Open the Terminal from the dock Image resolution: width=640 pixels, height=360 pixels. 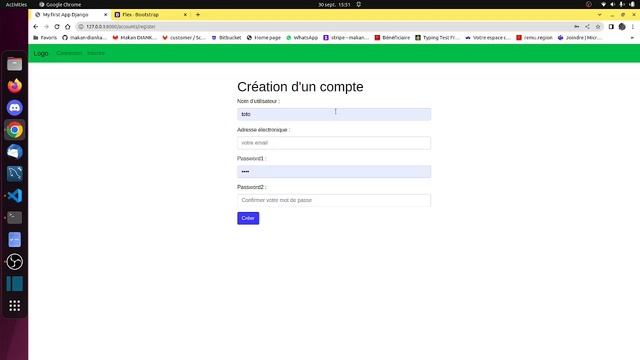(14, 218)
